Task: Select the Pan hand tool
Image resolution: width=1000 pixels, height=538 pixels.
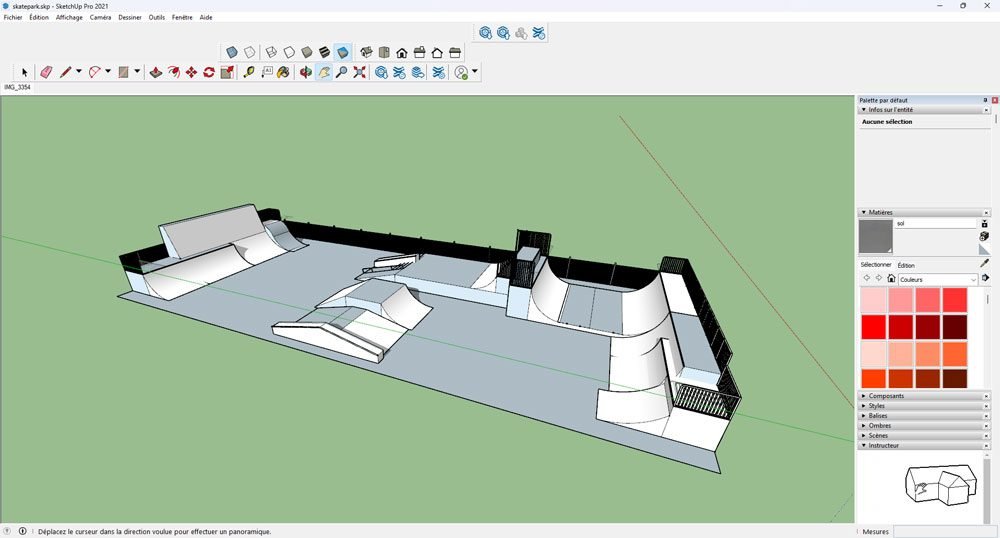Action: [x=324, y=72]
